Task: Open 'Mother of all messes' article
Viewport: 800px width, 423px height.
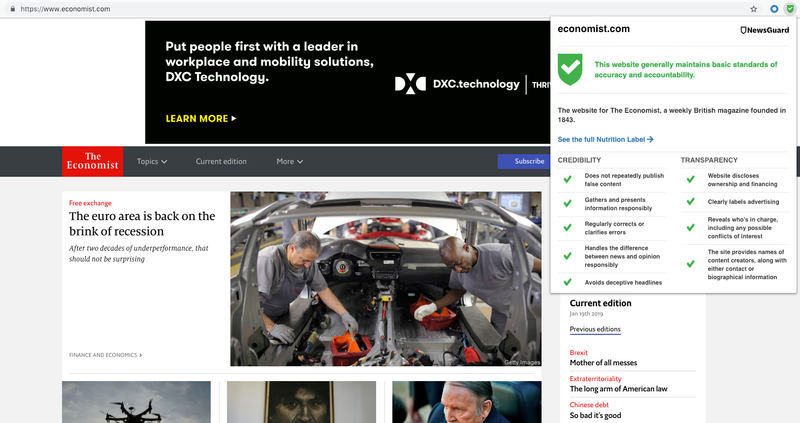Action: pos(603,363)
